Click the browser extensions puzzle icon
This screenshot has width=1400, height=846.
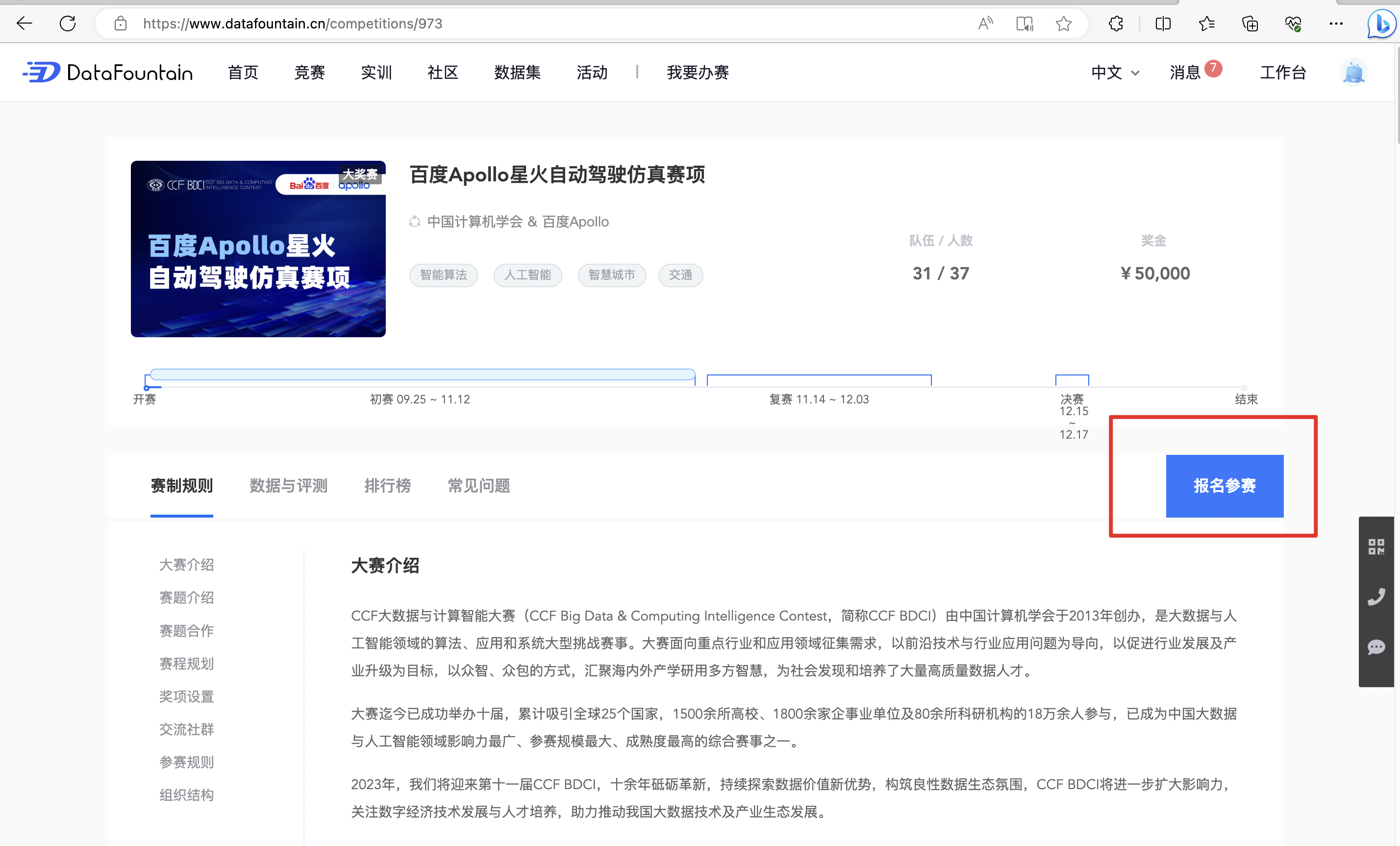tap(1115, 24)
